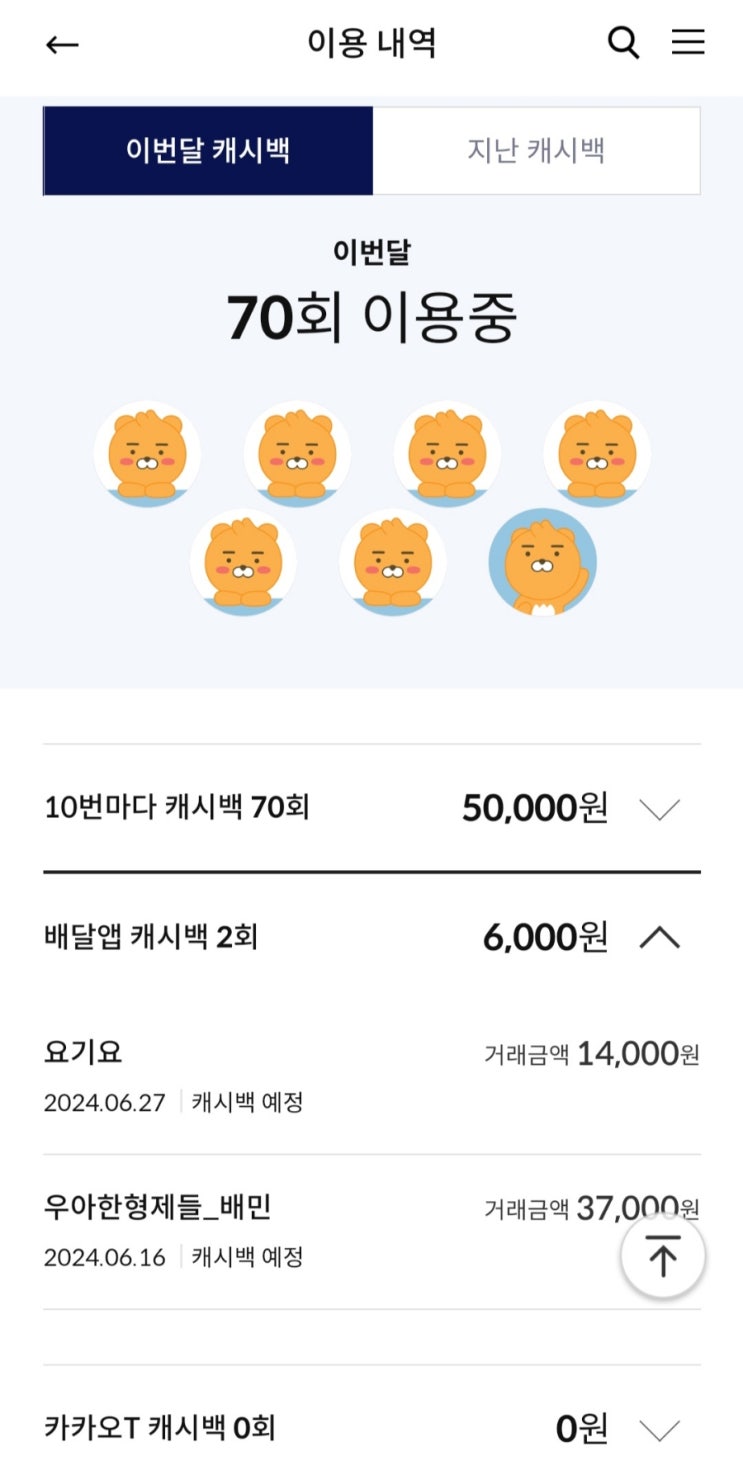743x1461 pixels.
Task: Tap the second Ryan stamp in top row
Action: (297, 453)
